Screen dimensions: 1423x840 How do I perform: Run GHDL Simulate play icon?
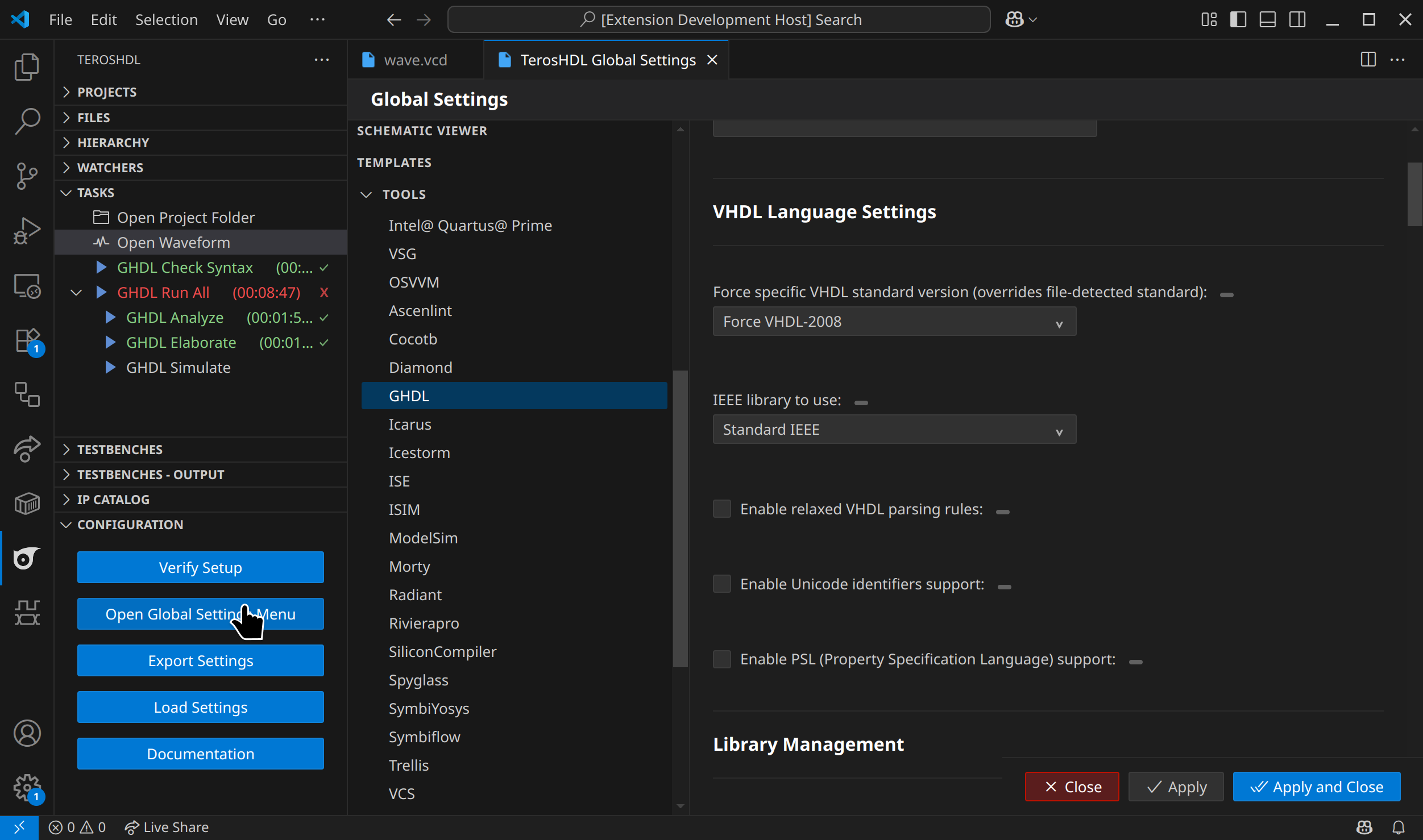click(x=110, y=367)
